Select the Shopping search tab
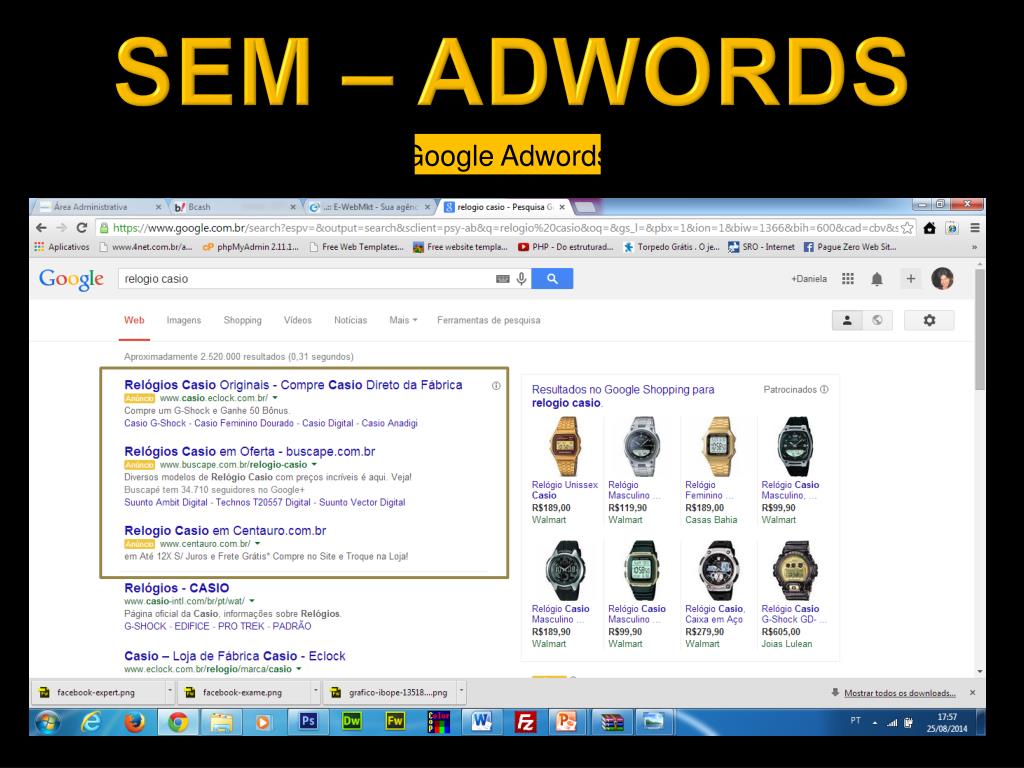Screen dimensions: 1024x768 pyautogui.click(x=242, y=320)
